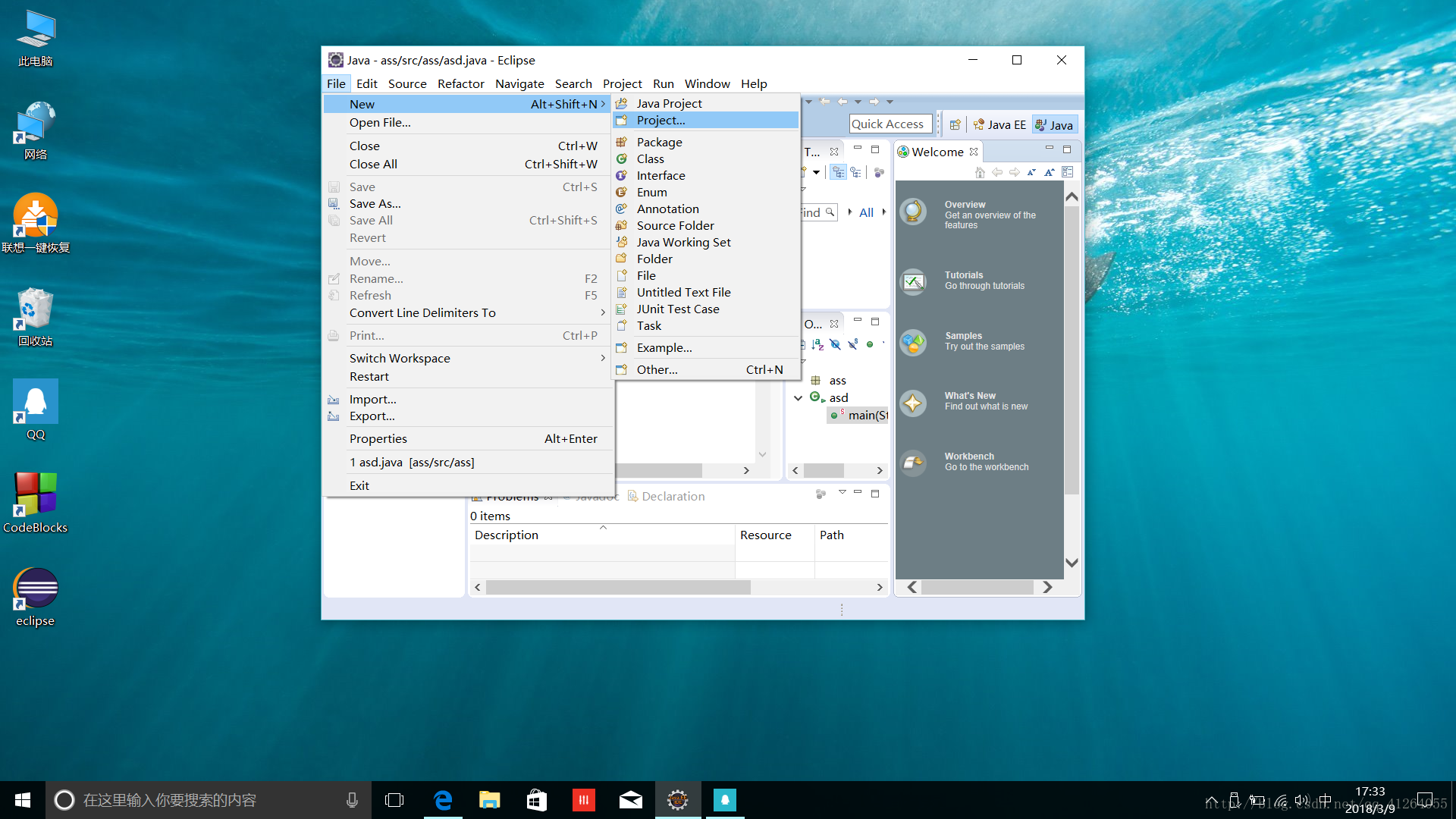Click the Quick Access search icon

point(887,124)
